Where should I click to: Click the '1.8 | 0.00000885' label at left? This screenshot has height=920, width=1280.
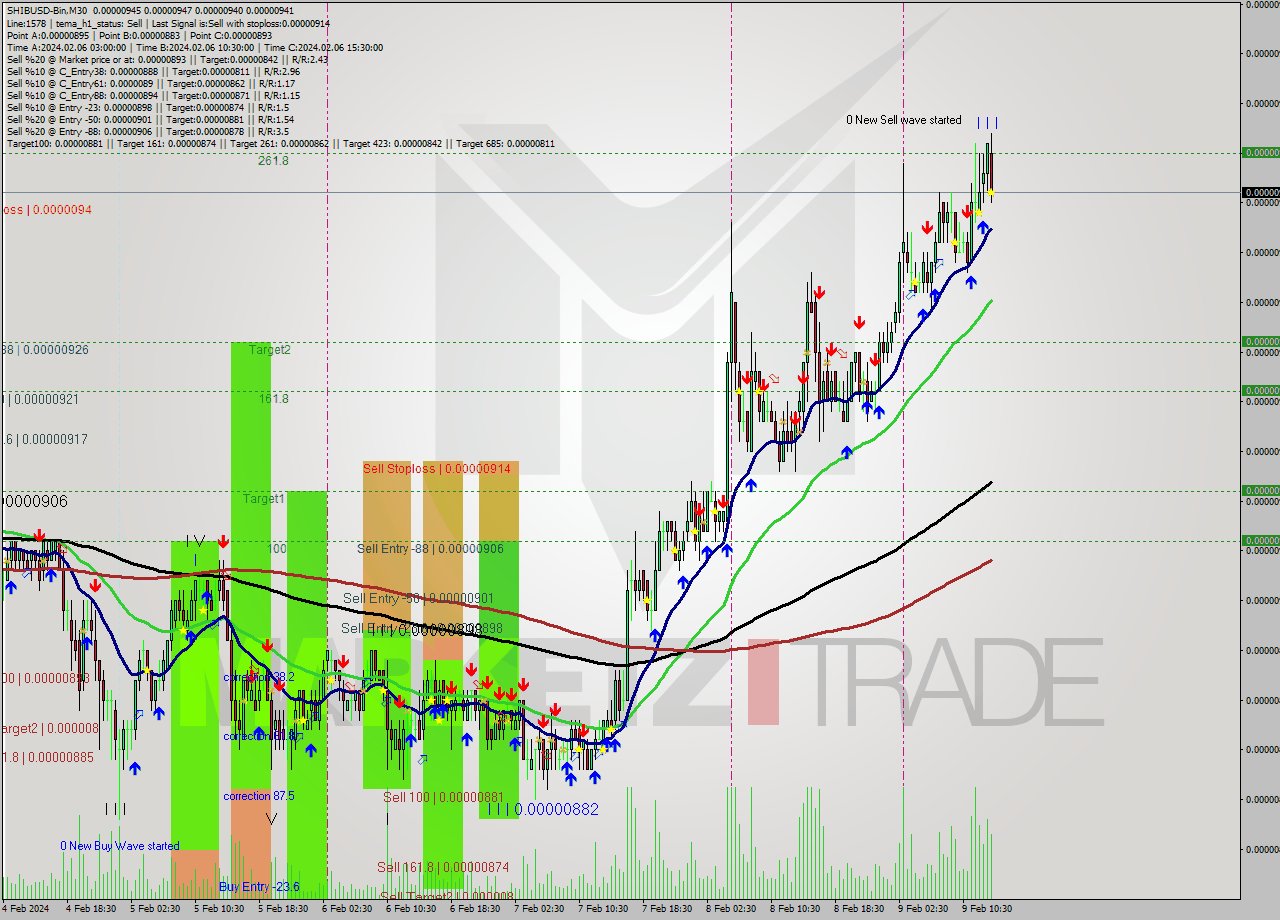pos(47,757)
